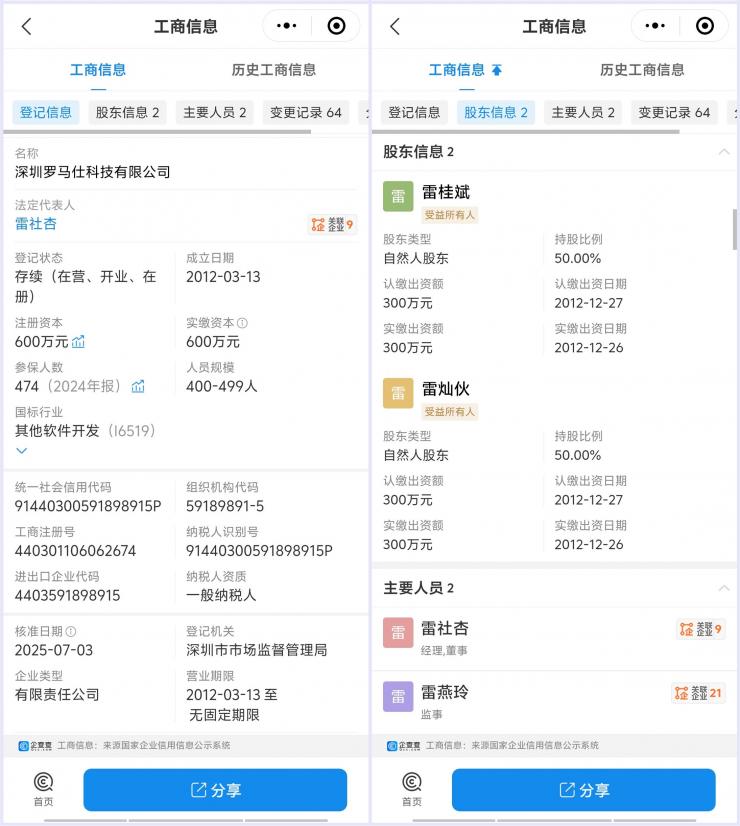Viewport: 740px width, 826px height.
Task: Select company name 深圳罗马仕科技有限公司
Action: coord(93,172)
